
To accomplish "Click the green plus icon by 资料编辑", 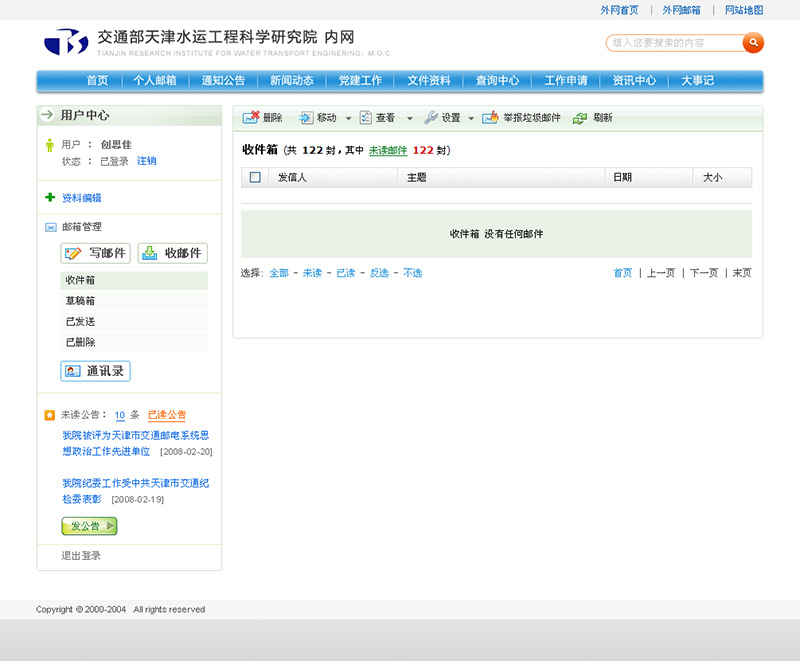I will pos(50,198).
